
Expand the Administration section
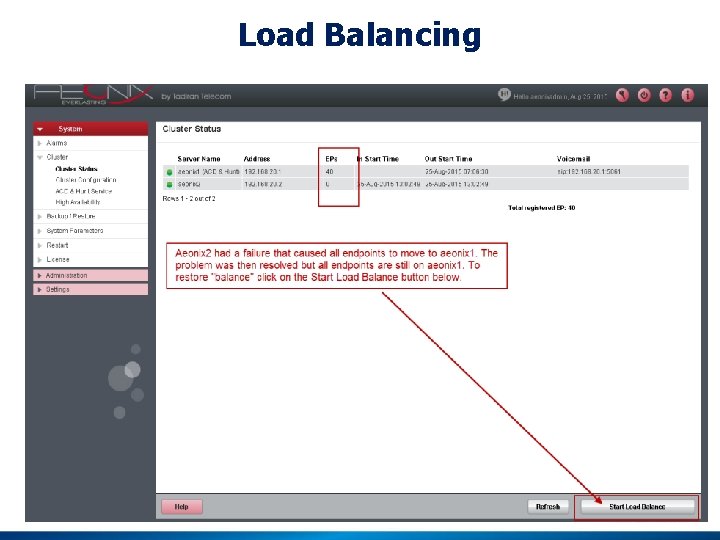[90, 276]
